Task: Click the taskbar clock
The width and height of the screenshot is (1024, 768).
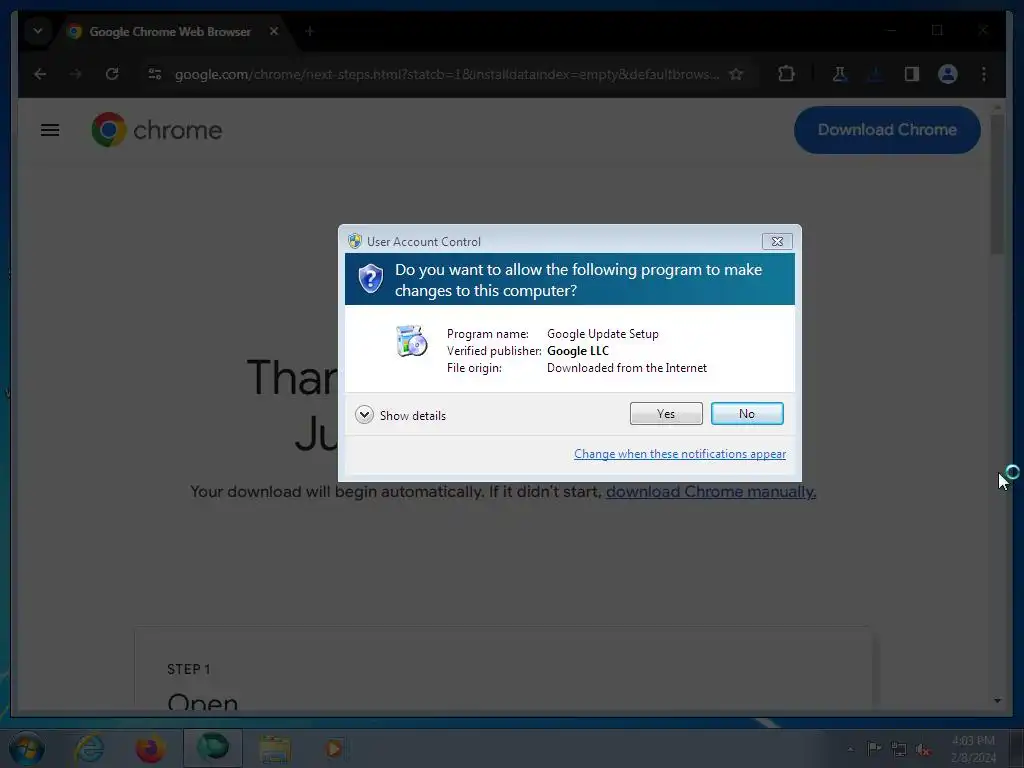Action: 973,749
